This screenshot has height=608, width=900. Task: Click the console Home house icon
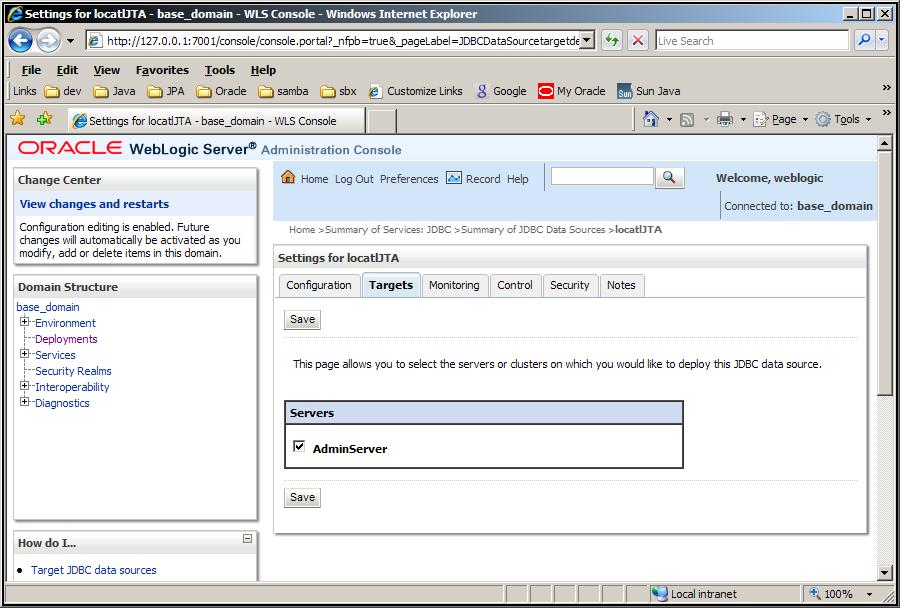288,177
